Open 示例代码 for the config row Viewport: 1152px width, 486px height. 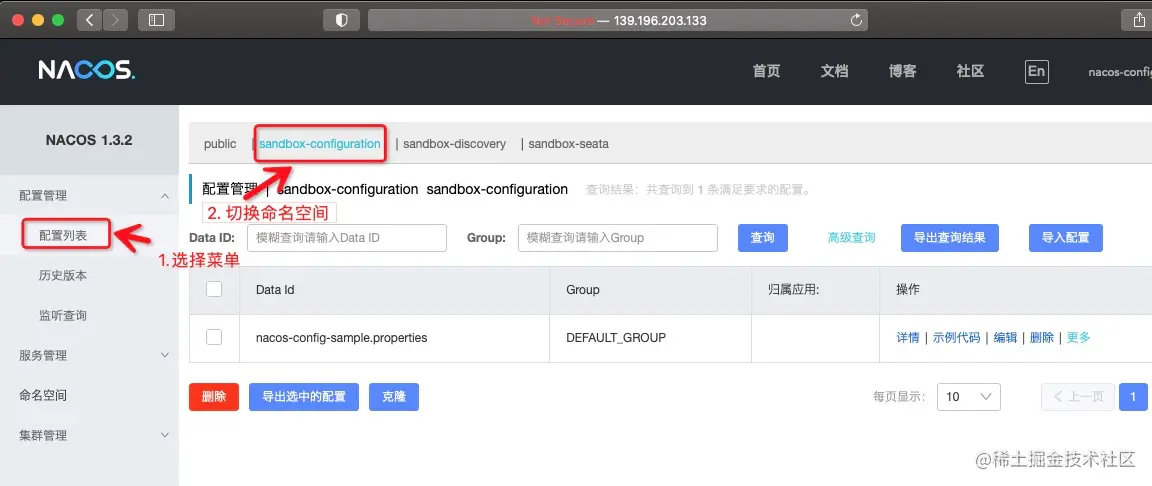tap(957, 338)
